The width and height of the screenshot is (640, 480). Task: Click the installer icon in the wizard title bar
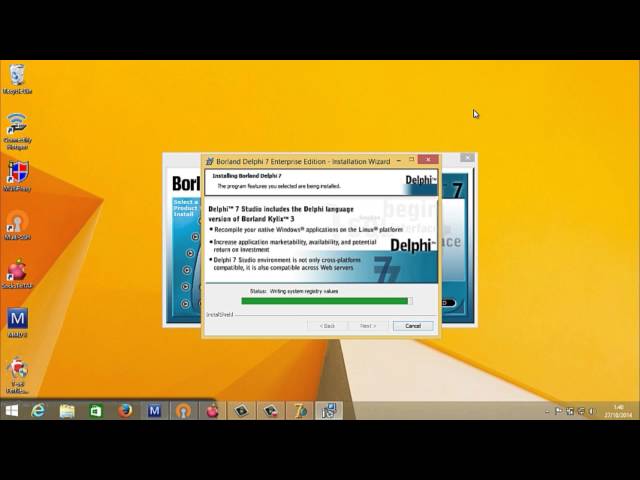point(209,161)
